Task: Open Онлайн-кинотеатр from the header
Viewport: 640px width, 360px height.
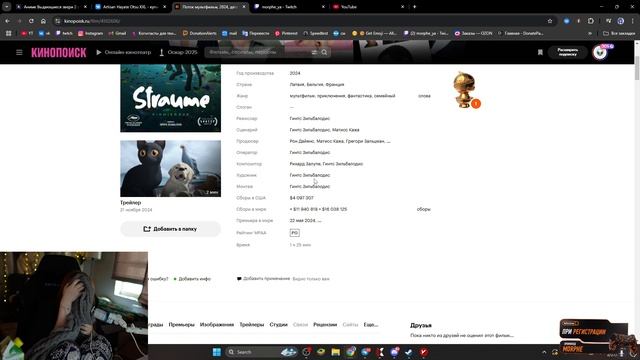Action: 124,52
